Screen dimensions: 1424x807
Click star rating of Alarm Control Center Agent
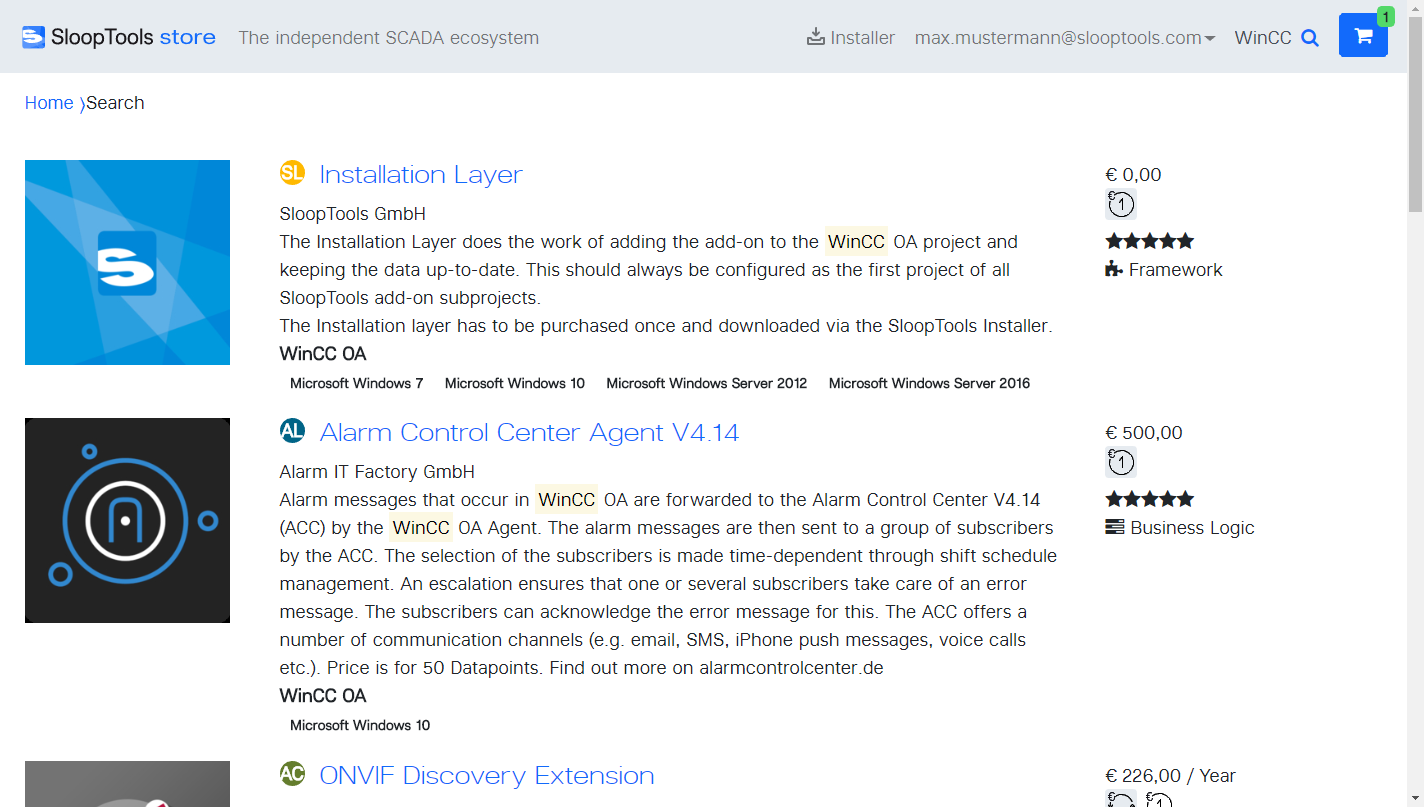pos(1150,499)
